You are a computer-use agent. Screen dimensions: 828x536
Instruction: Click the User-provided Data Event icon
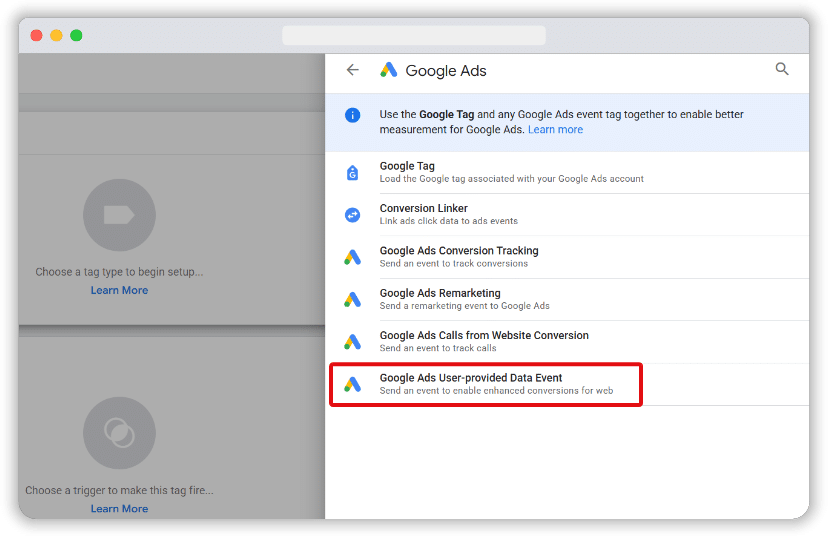pos(353,384)
